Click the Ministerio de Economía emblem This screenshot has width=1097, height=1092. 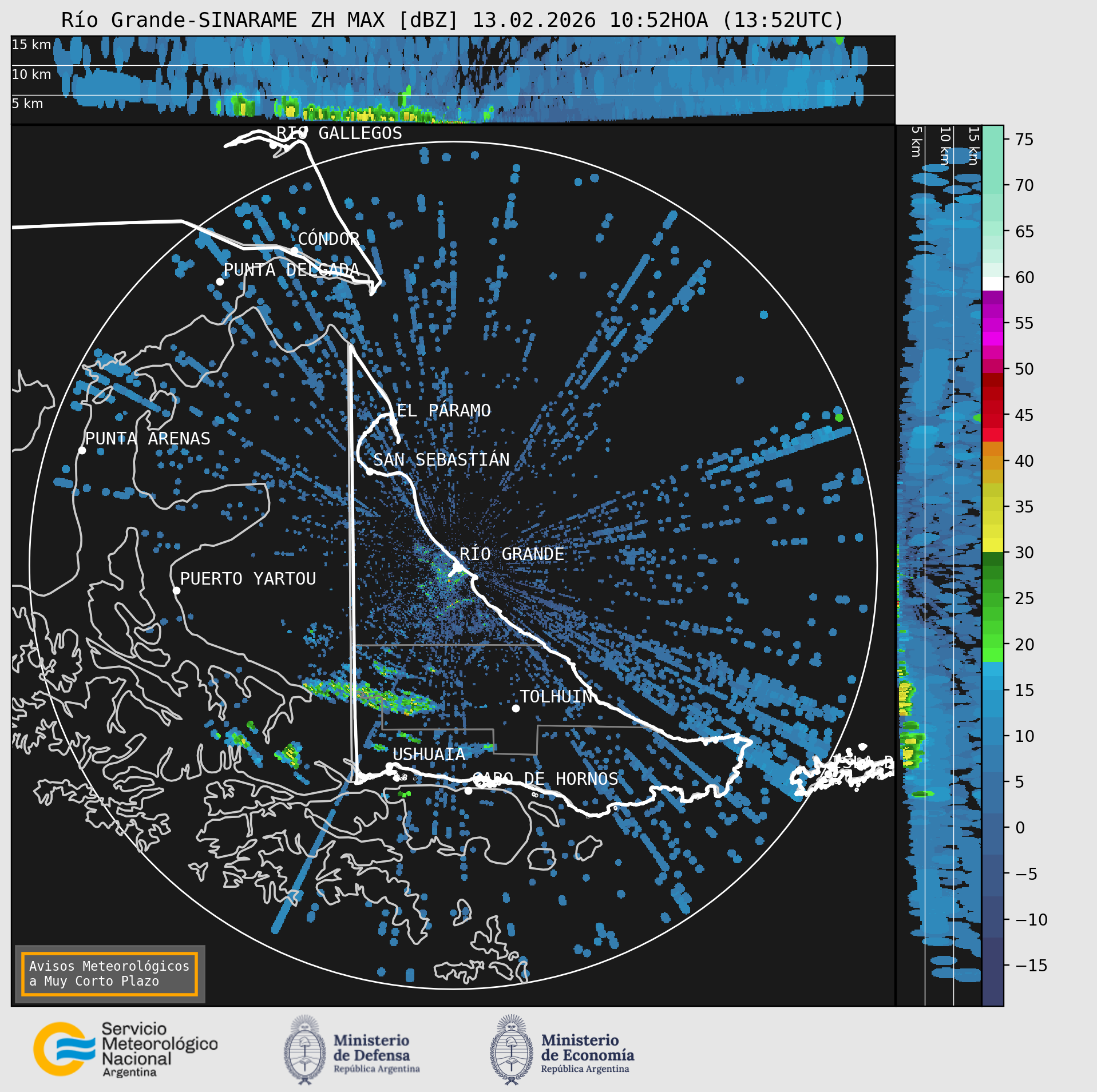(512, 1050)
